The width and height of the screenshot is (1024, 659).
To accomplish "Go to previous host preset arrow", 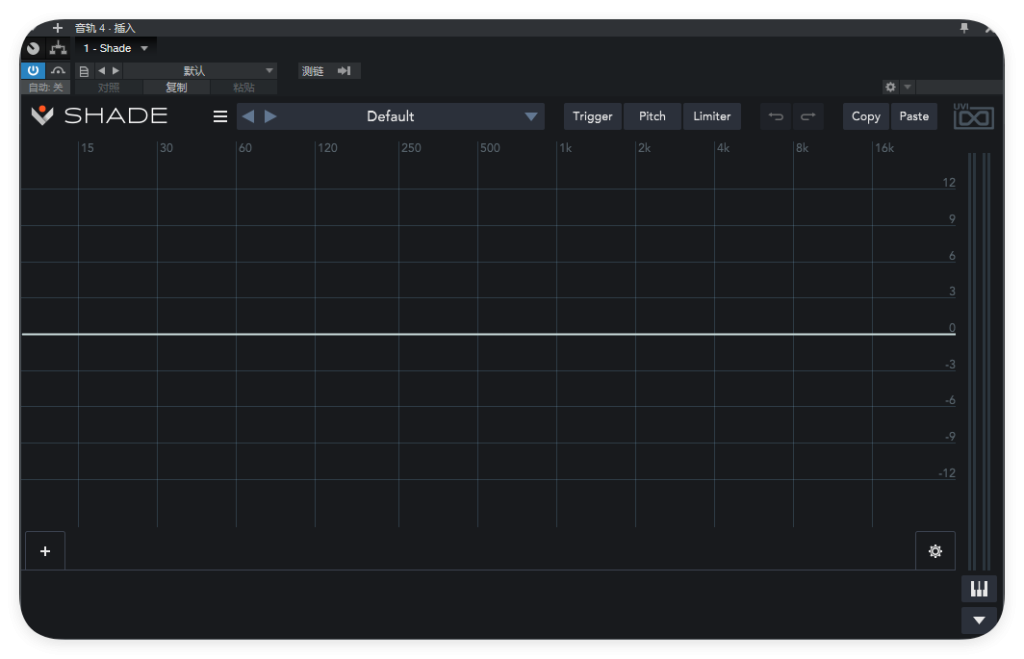I will [x=102, y=71].
